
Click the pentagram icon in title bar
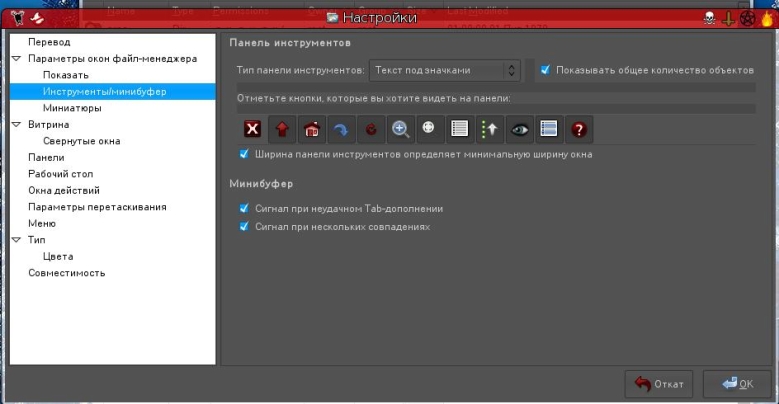(748, 18)
